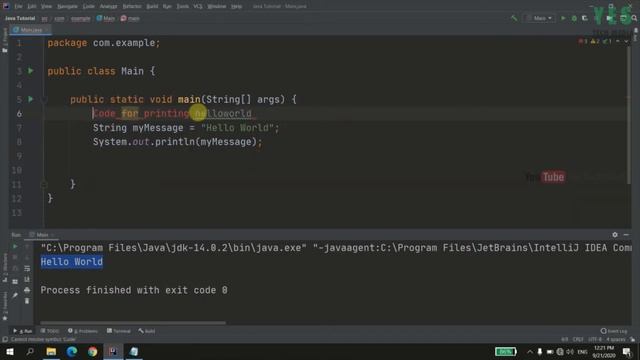Viewport: 640px width, 360px height.
Task: Run Main with the green play toolbar button
Action: 563,18
